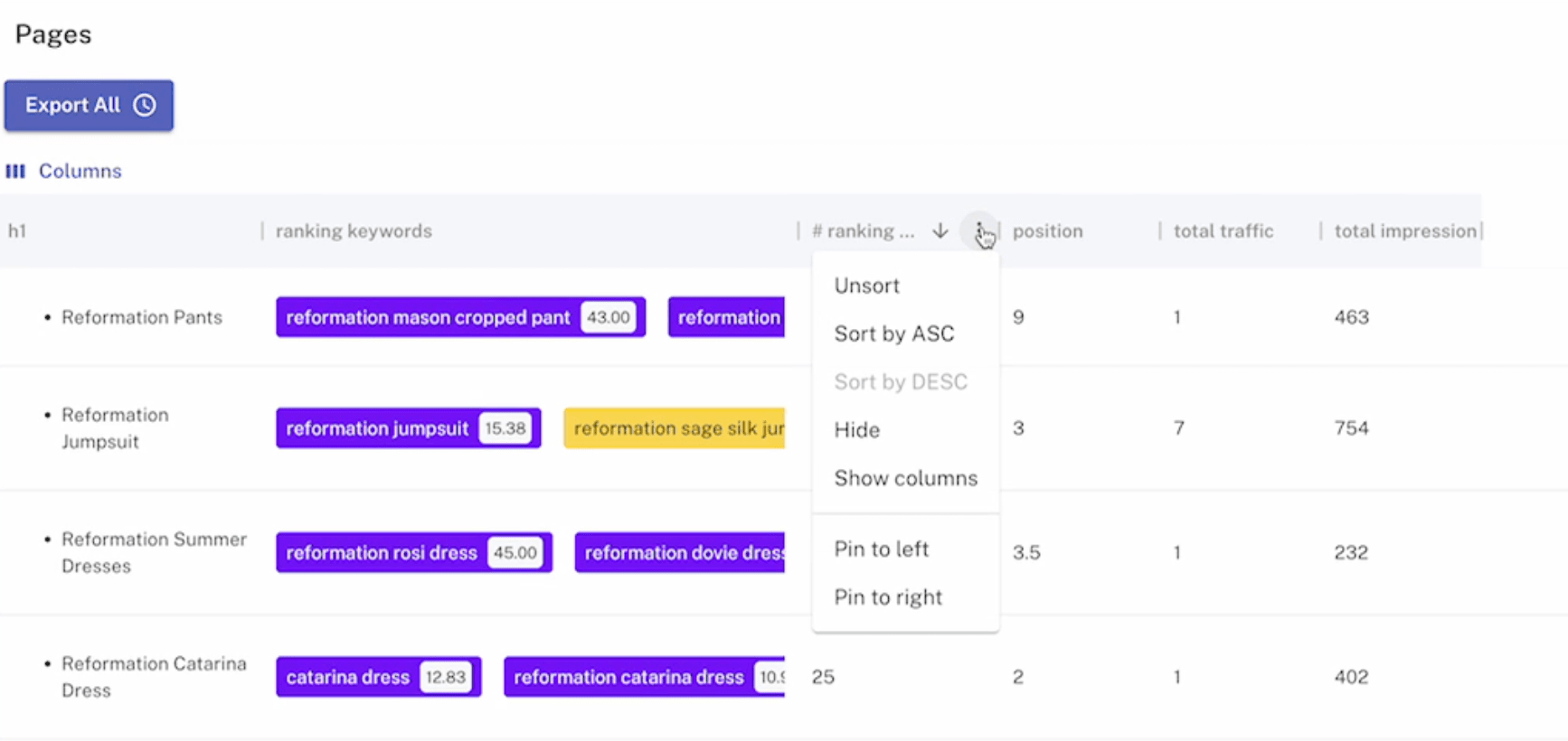Click the total traffic column header
The width and height of the screenshot is (1568, 741).
1223,231
